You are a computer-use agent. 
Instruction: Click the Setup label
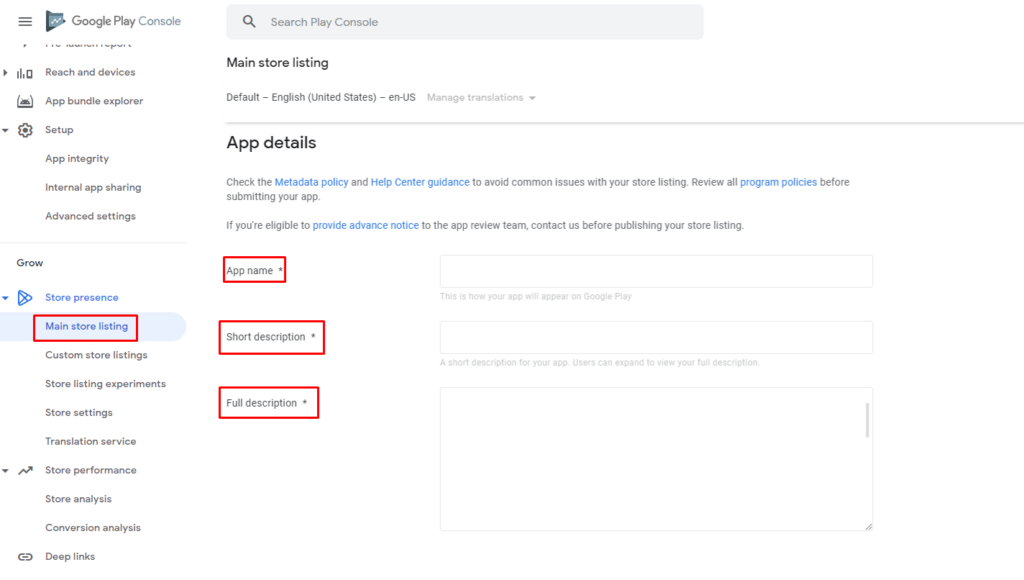click(x=59, y=130)
